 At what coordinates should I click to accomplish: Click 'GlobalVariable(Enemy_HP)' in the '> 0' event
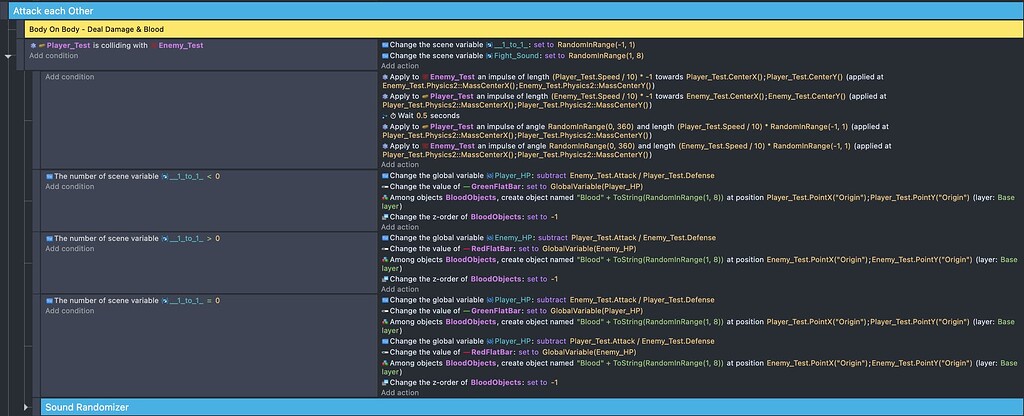pos(588,248)
